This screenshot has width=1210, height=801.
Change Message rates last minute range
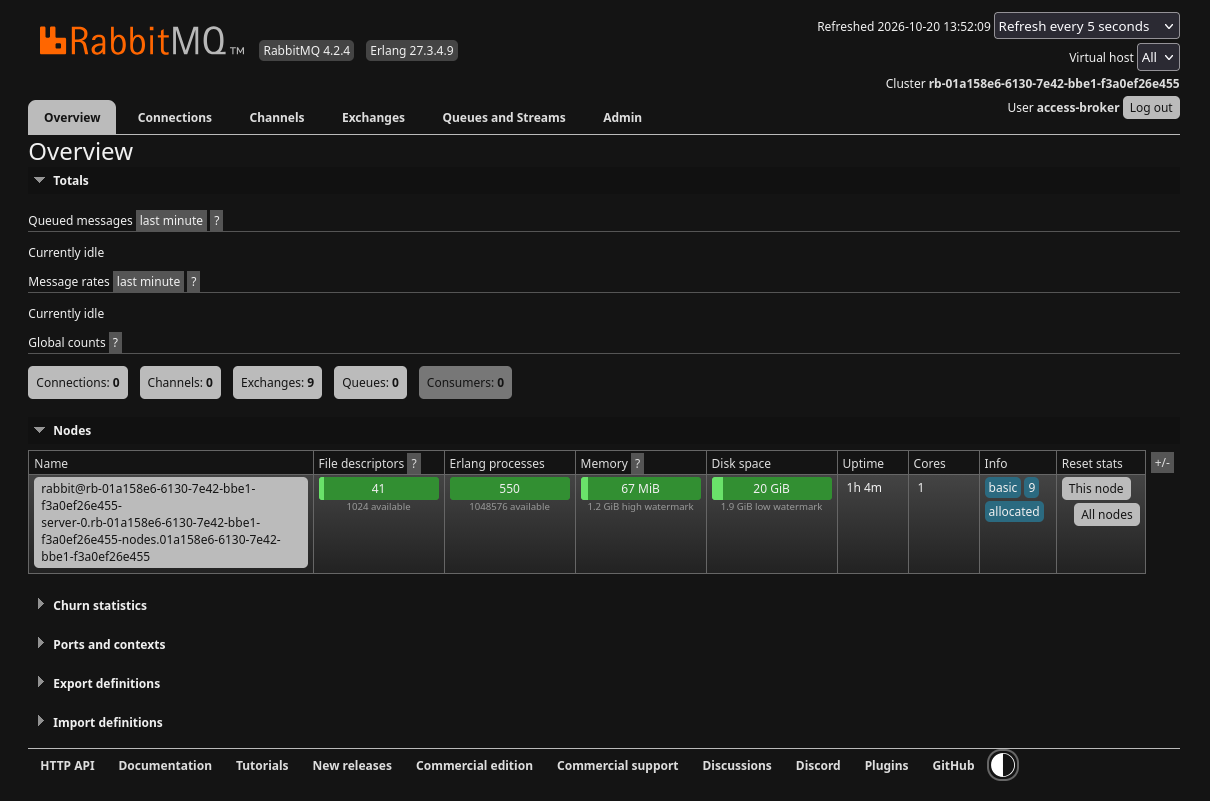149,282
